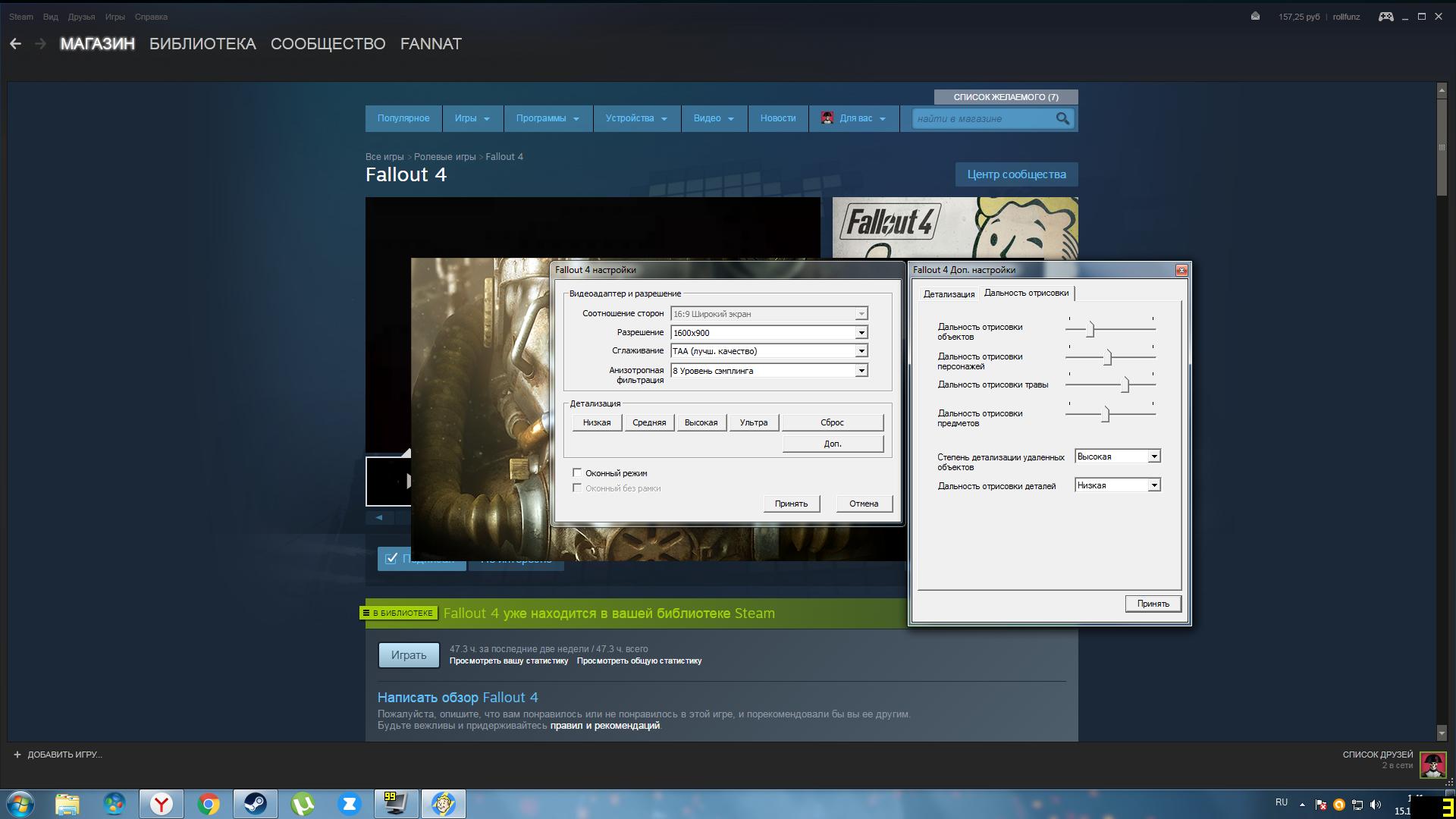Click the selected video thumbnail
Screen dimensions: 1456x819
388,481
